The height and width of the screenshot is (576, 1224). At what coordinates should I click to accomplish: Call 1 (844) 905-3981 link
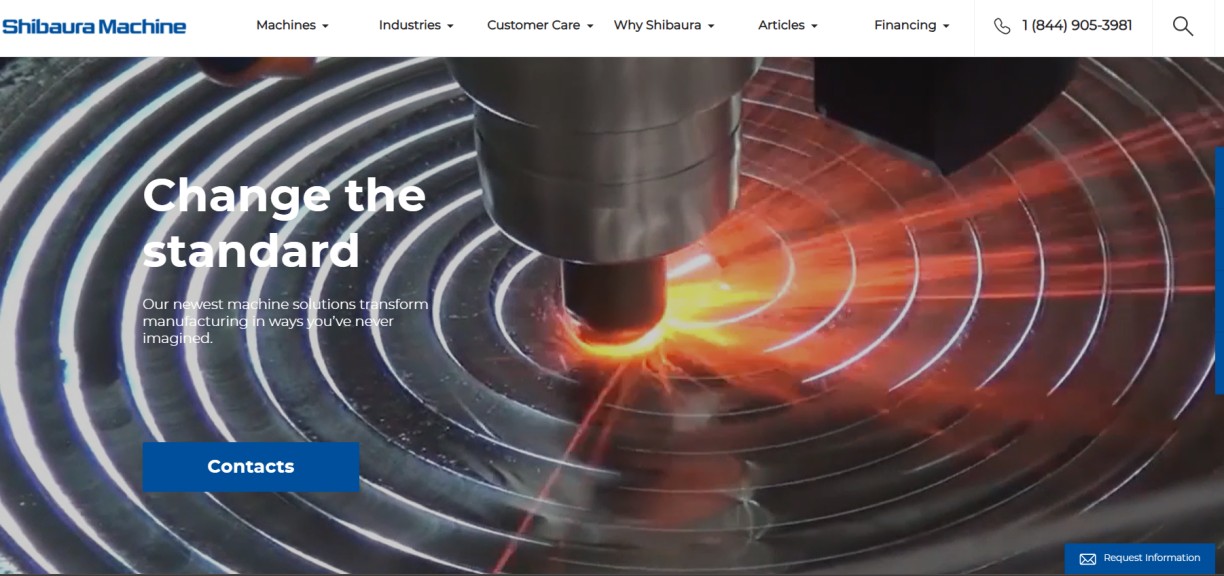click(1077, 26)
